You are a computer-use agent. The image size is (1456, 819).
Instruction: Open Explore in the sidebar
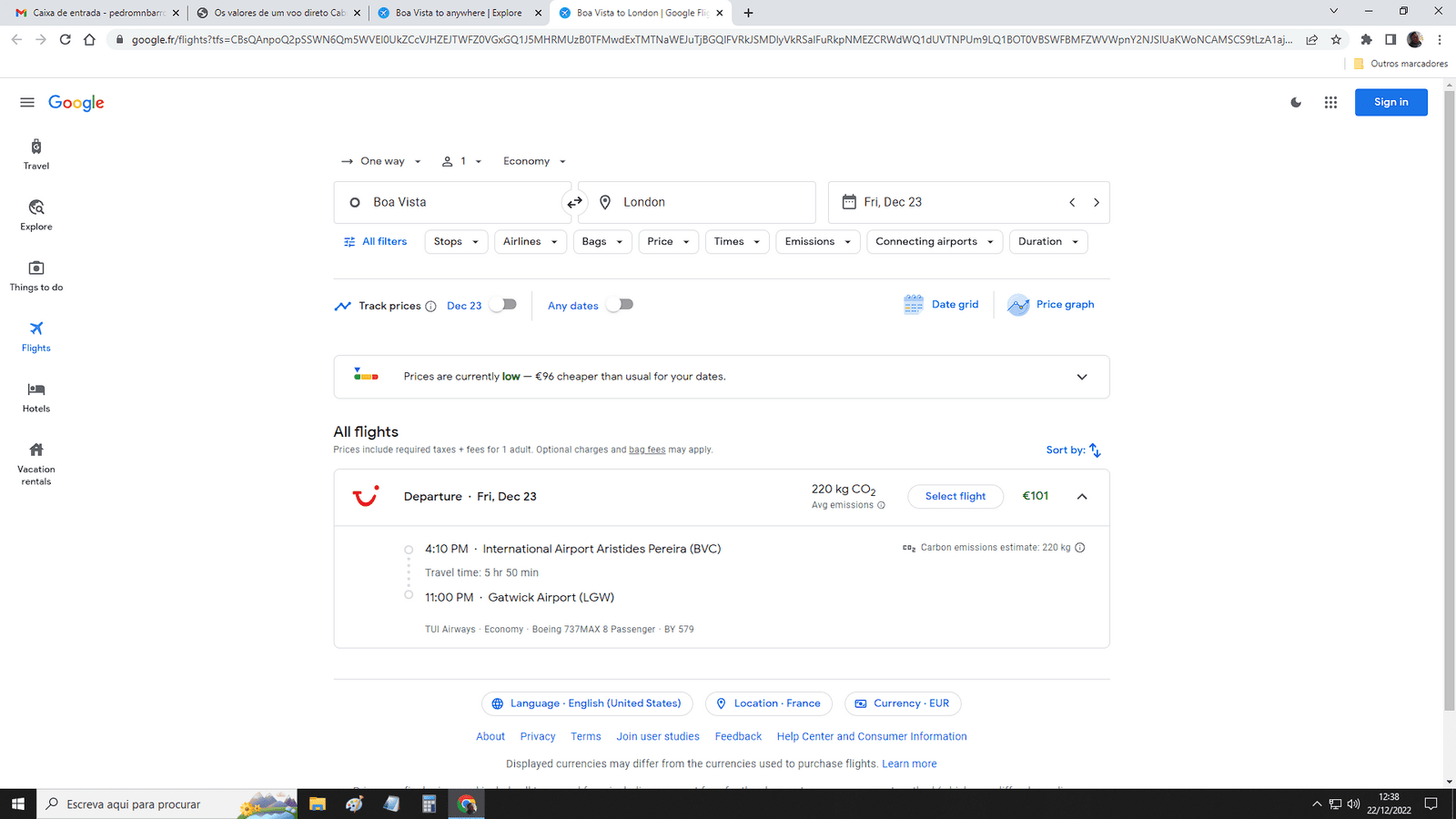pyautogui.click(x=36, y=215)
